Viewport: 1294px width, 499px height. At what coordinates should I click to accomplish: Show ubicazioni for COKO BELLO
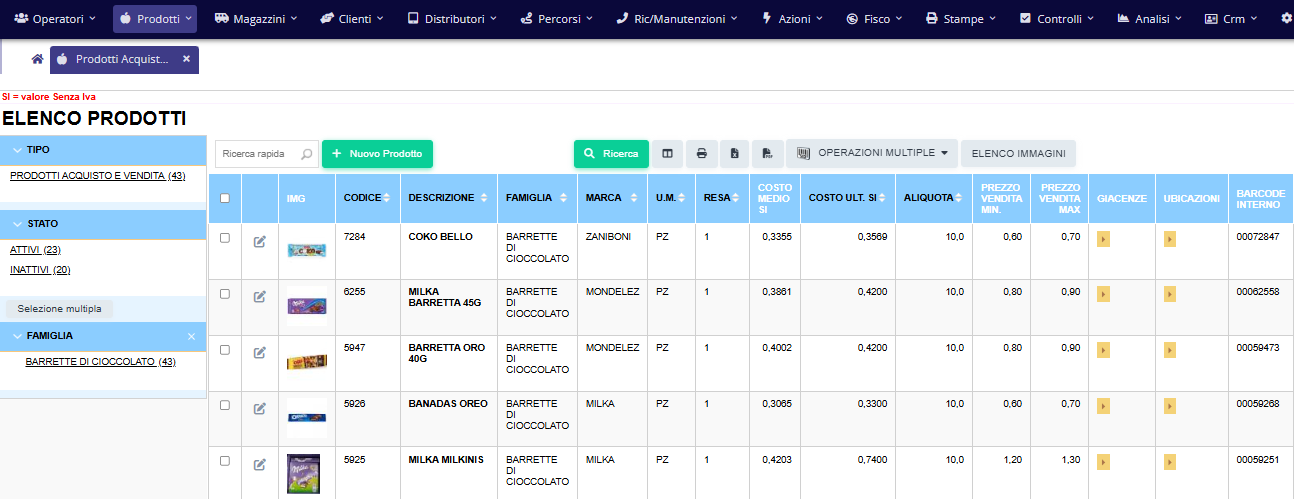1170,239
